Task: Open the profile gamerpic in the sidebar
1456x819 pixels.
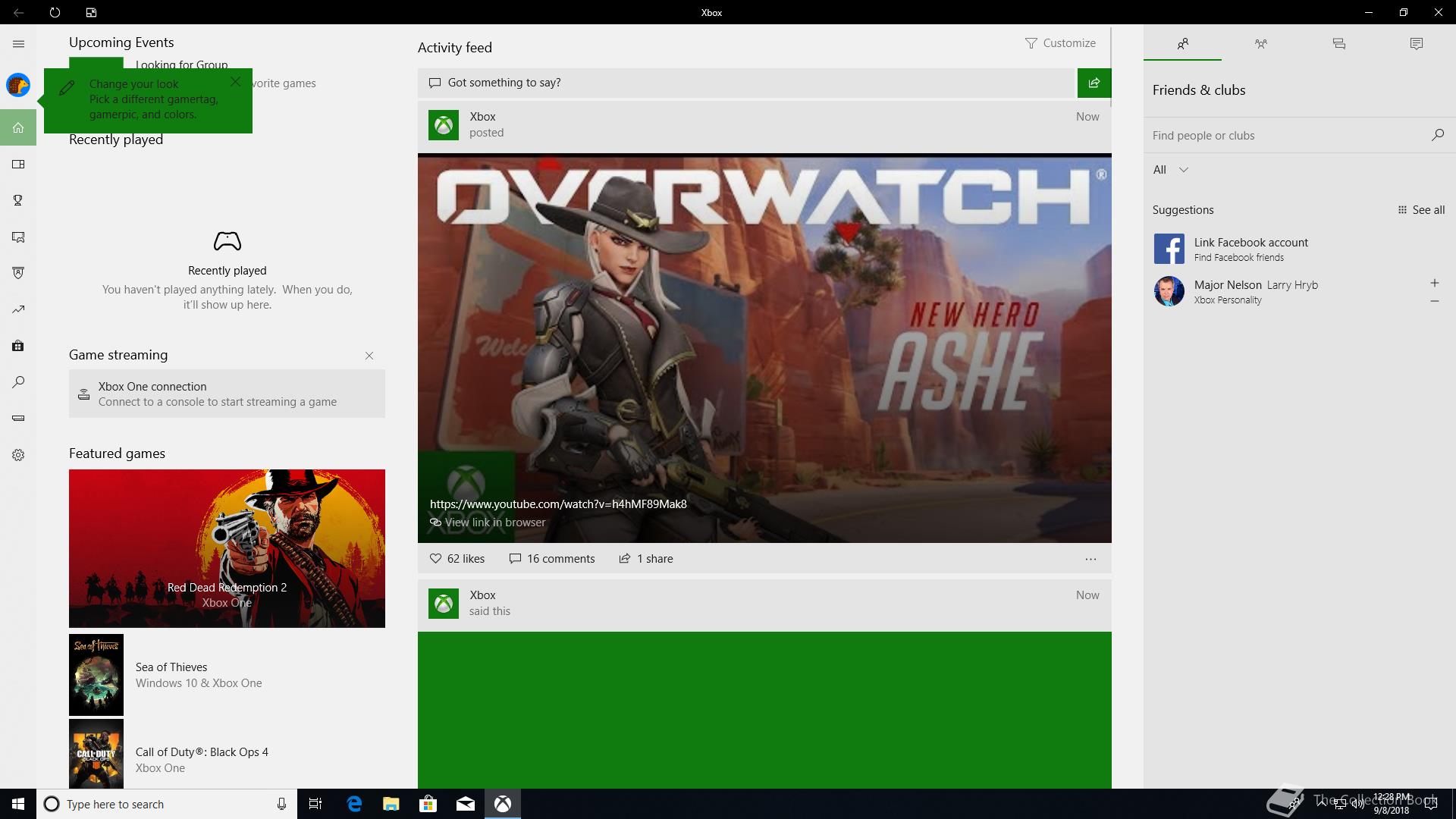Action: 18,85
